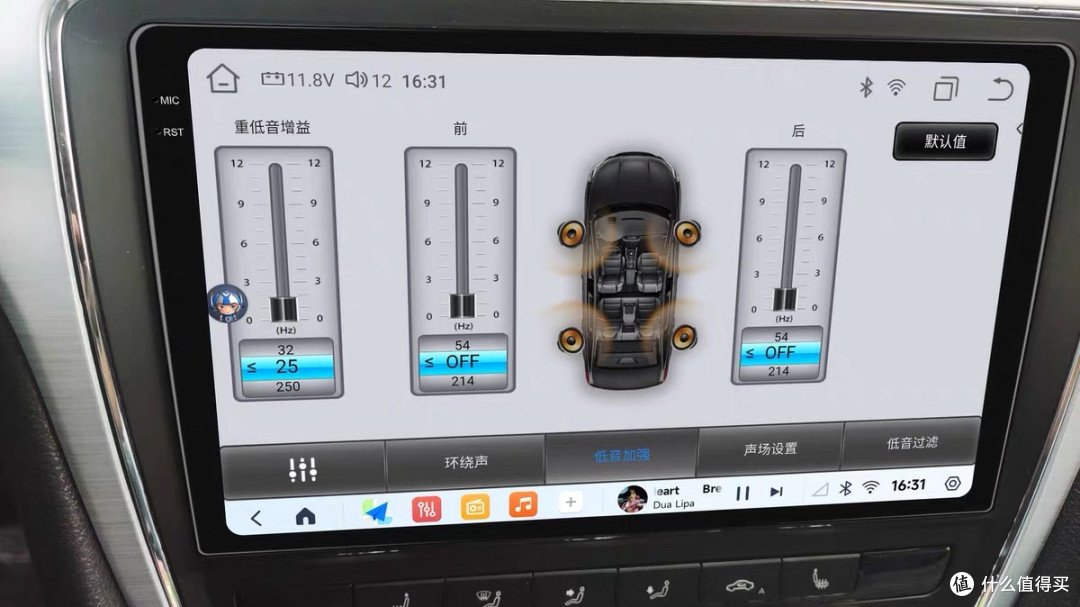Viewport: 1080px width, 607px height.
Task: Choose 214 in the front frequency picker
Action: pos(462,381)
